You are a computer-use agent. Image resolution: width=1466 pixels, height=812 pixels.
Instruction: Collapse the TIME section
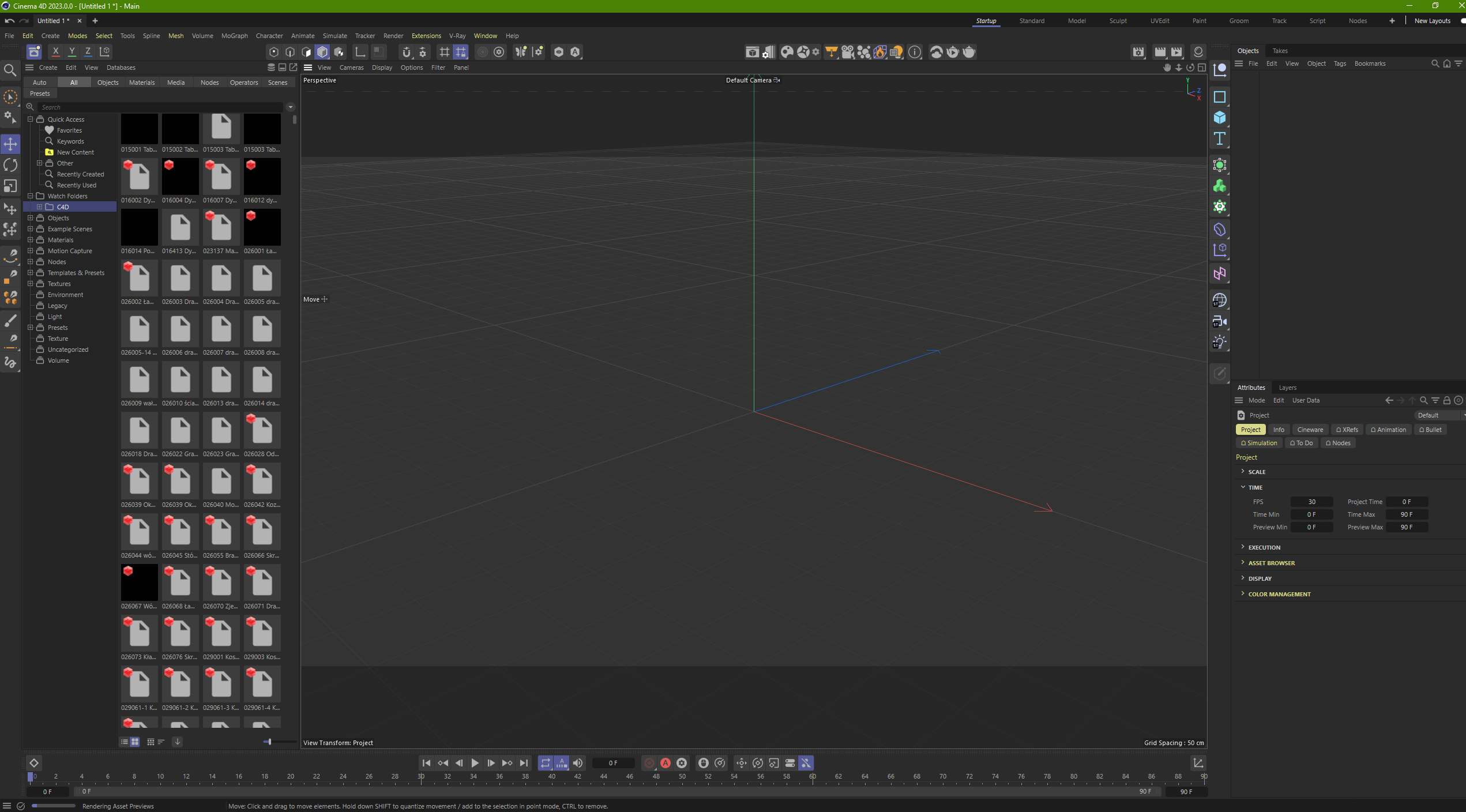1242,487
